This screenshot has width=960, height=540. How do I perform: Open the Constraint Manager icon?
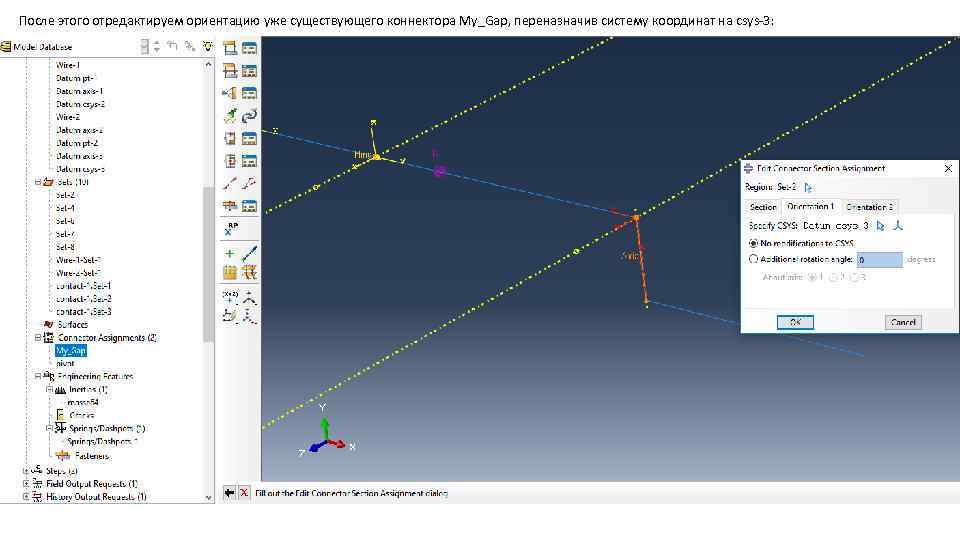[249, 138]
